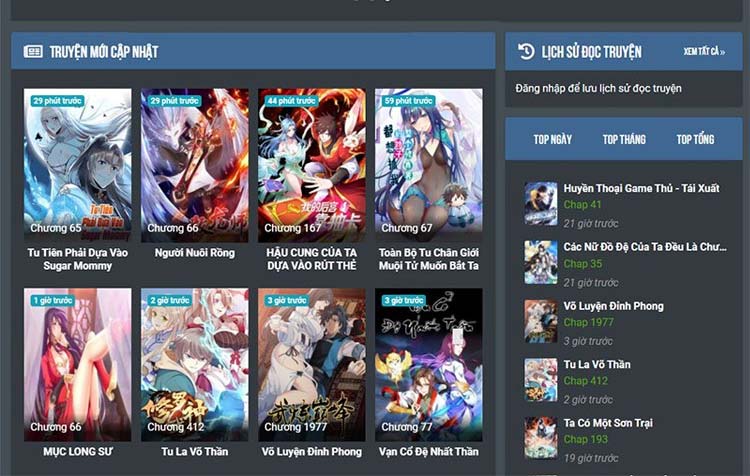Open small thumbnail of Võ Luyện Đỉnh Phong
750x476 pixels.
tap(541, 321)
